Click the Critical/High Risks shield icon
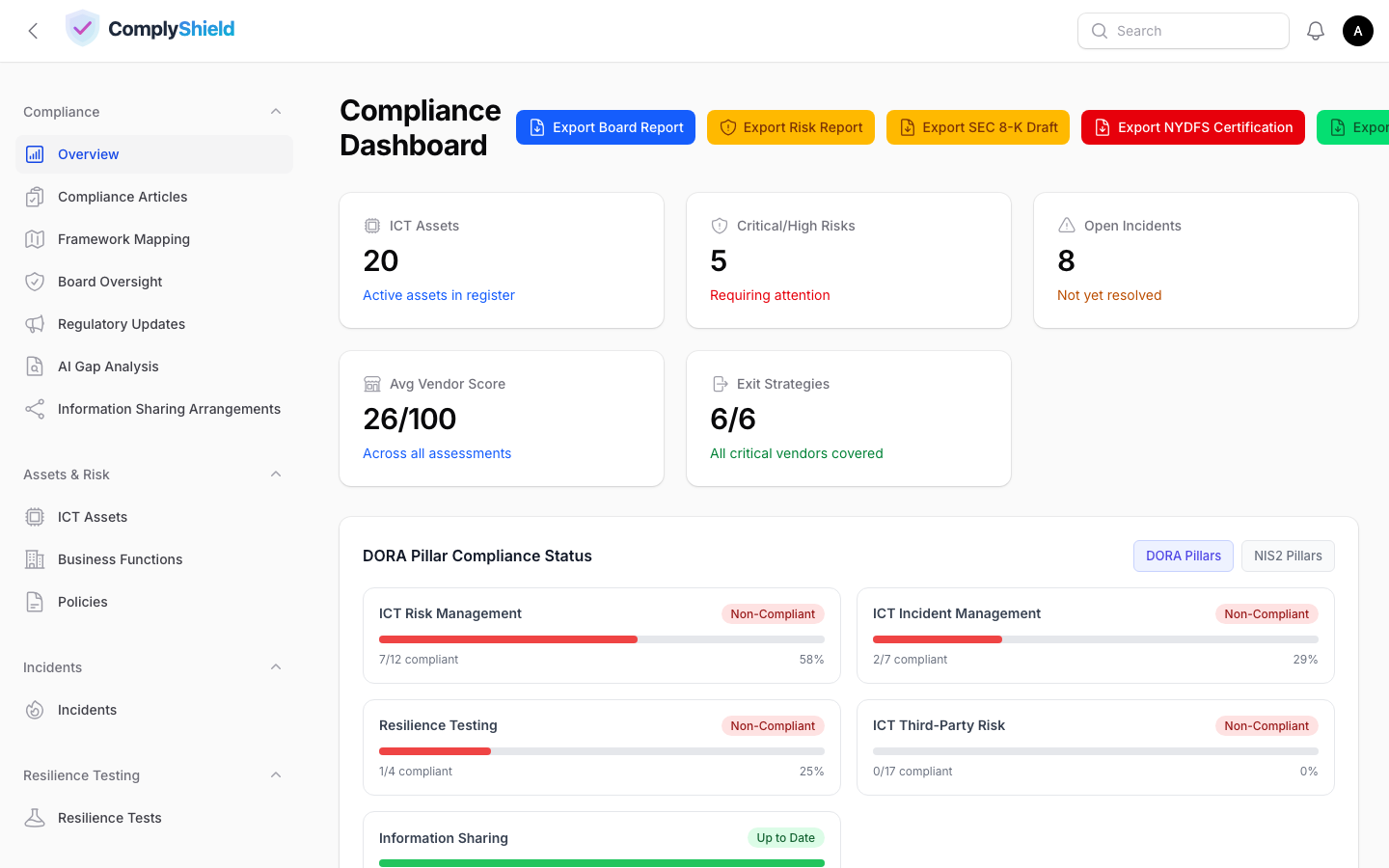The image size is (1389, 868). click(720, 226)
